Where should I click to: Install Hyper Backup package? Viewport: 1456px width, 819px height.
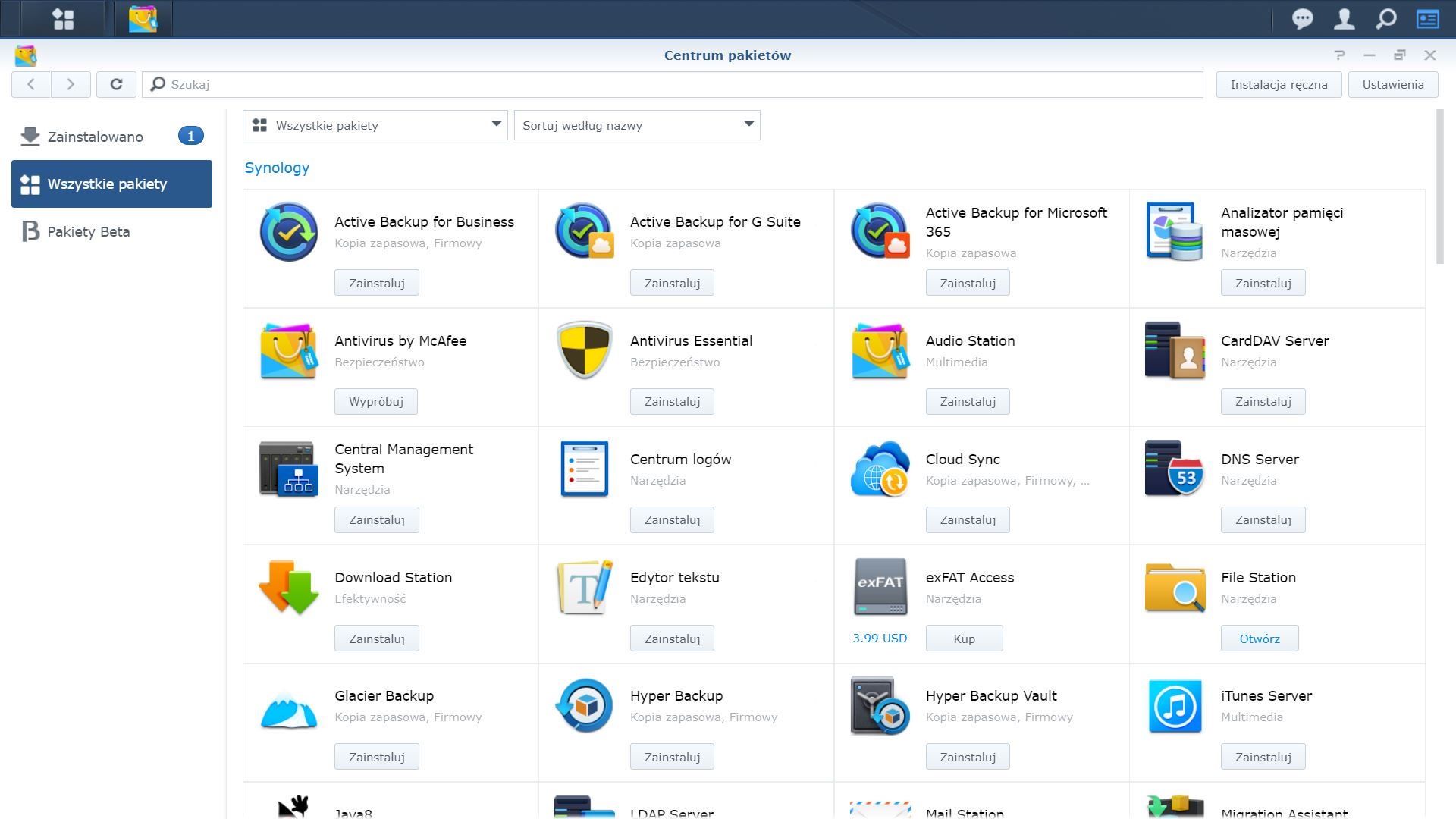672,757
